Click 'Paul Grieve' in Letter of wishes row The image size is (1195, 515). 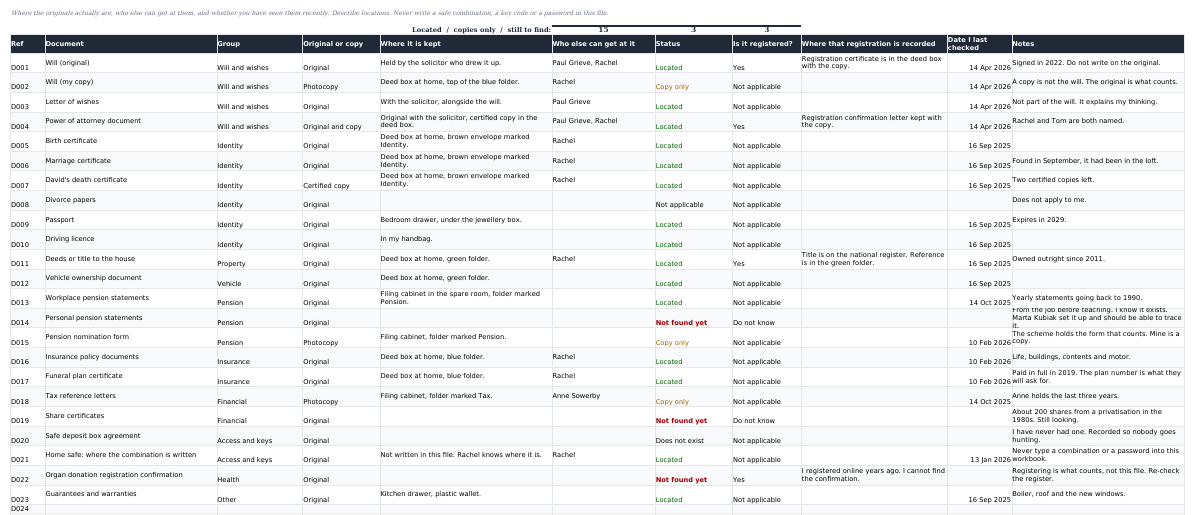[x=604, y=103]
